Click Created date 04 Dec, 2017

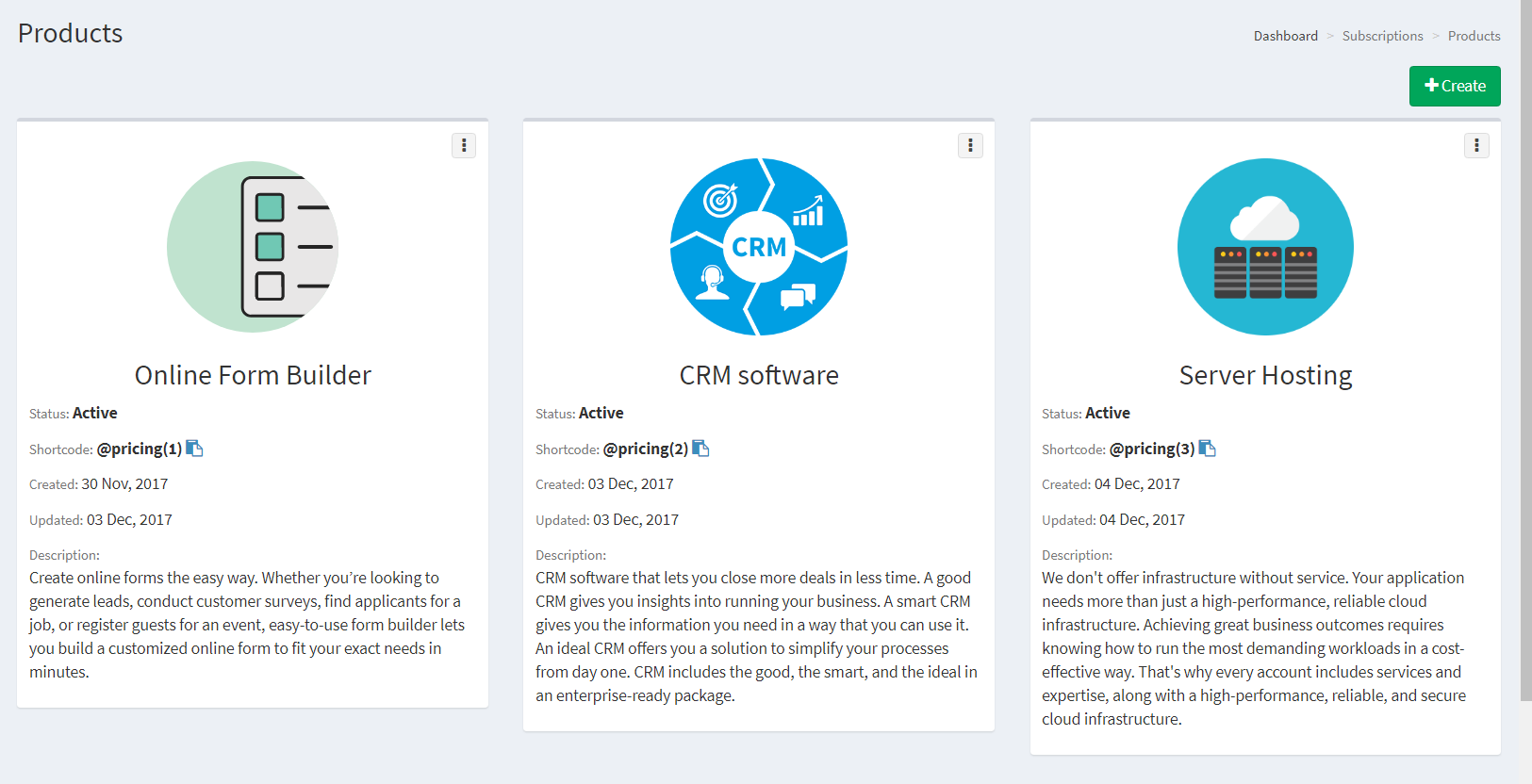pyautogui.click(x=1137, y=484)
